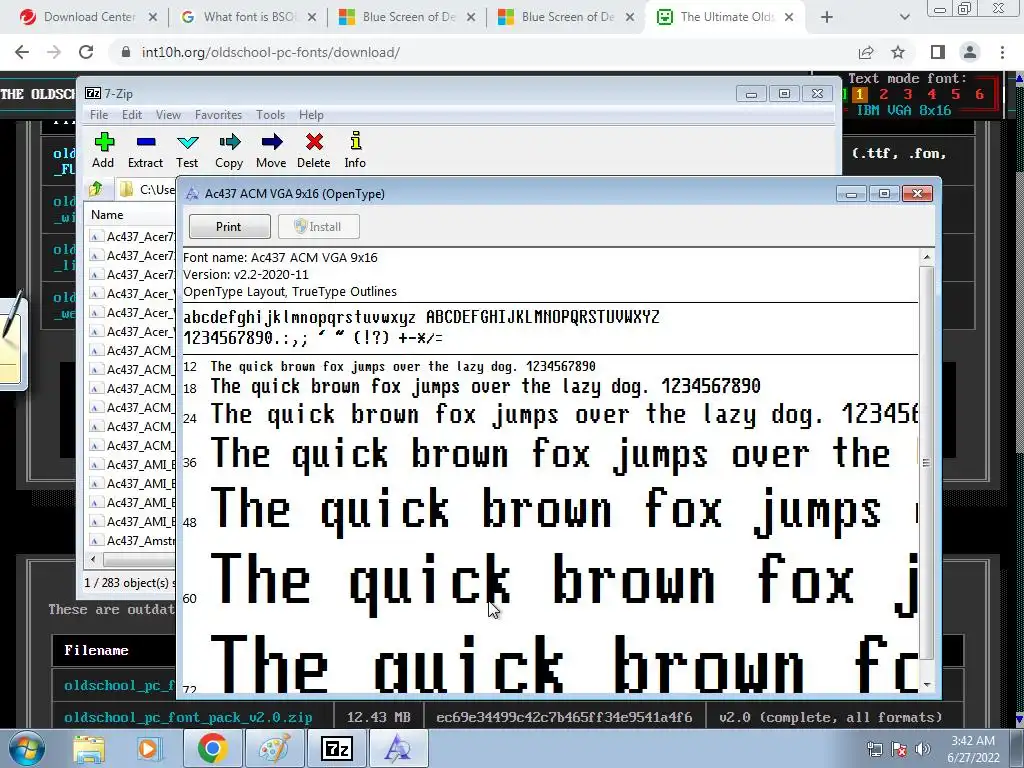The image size is (1024, 768).
Task: Click the font viewer taskbar button
Action: (x=398, y=749)
